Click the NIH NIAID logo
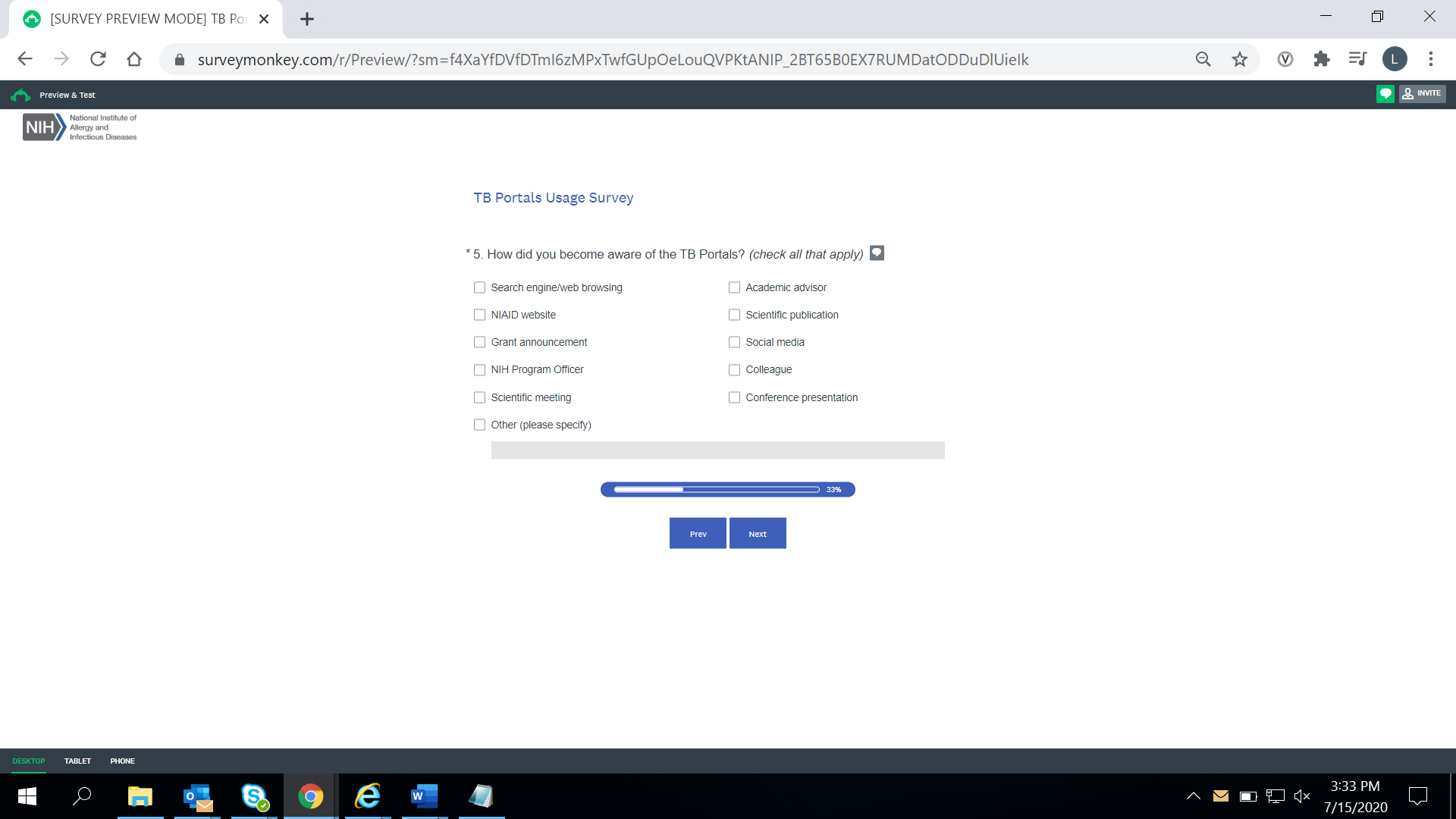1456x819 pixels. 80,127
